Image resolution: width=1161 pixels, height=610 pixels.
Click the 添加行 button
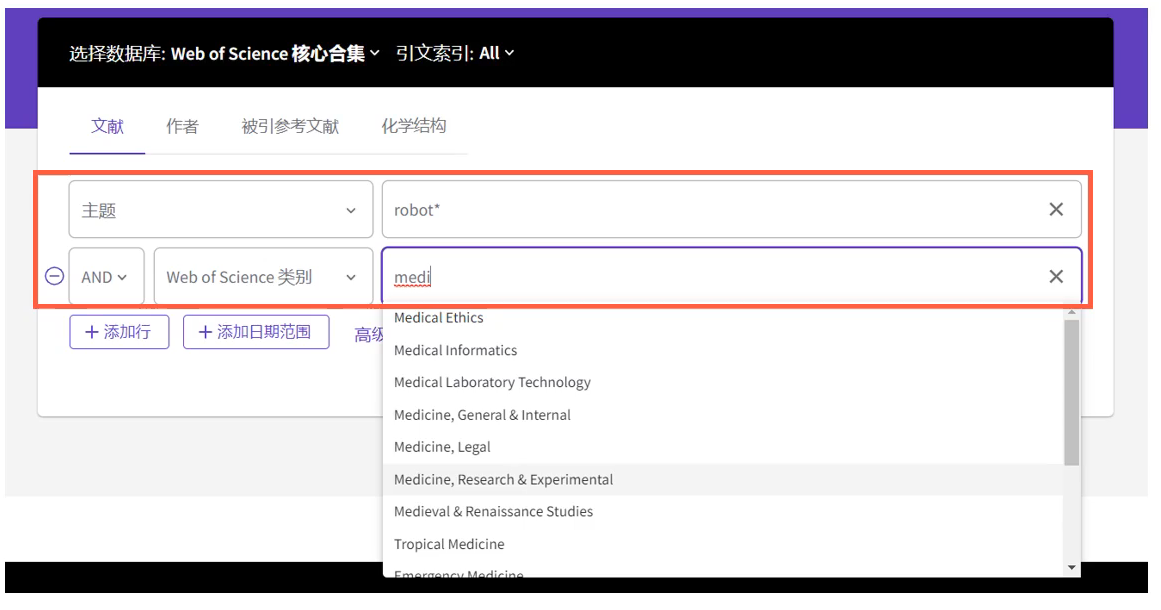click(119, 331)
